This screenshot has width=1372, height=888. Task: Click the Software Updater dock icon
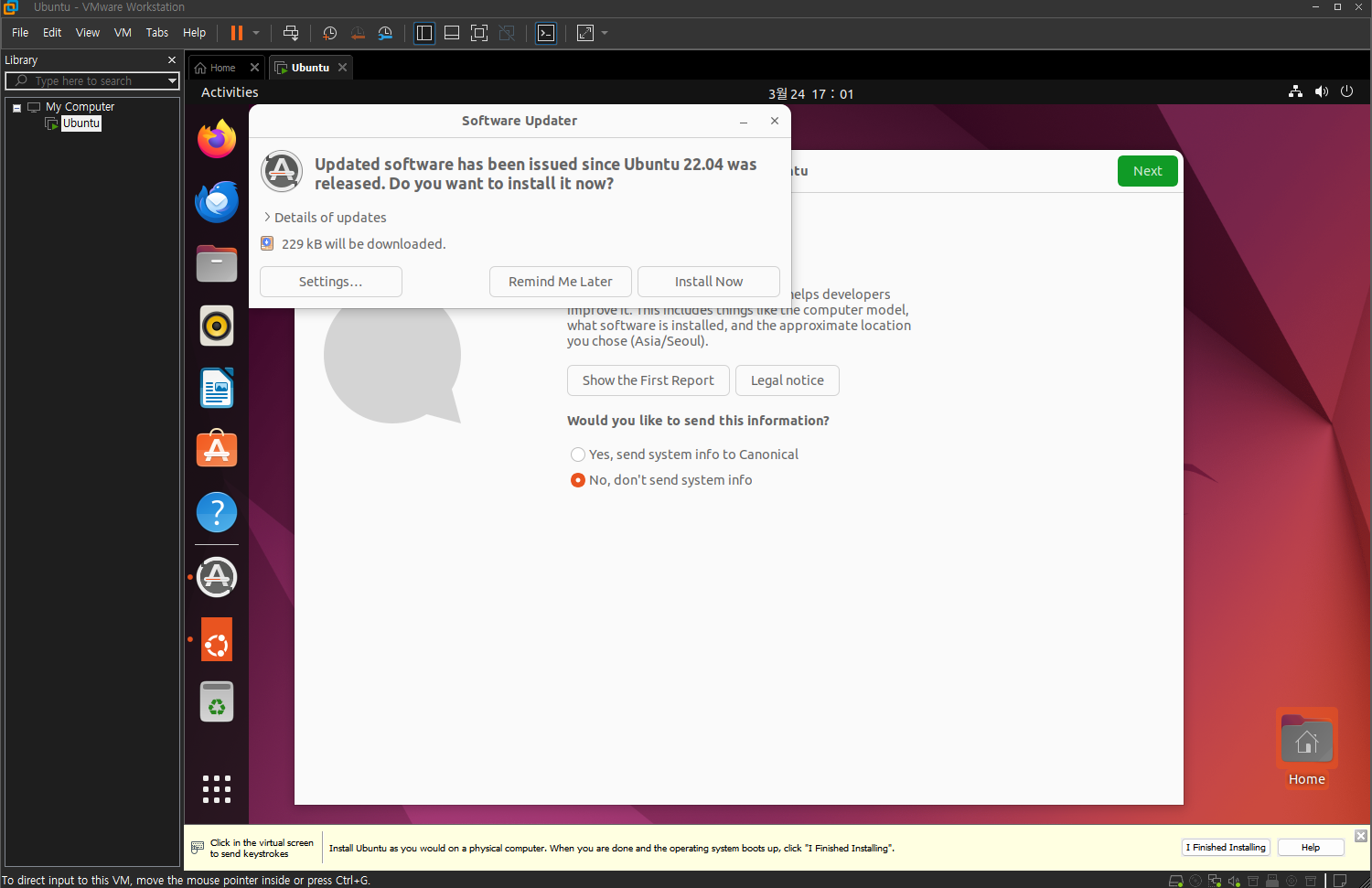click(x=217, y=577)
